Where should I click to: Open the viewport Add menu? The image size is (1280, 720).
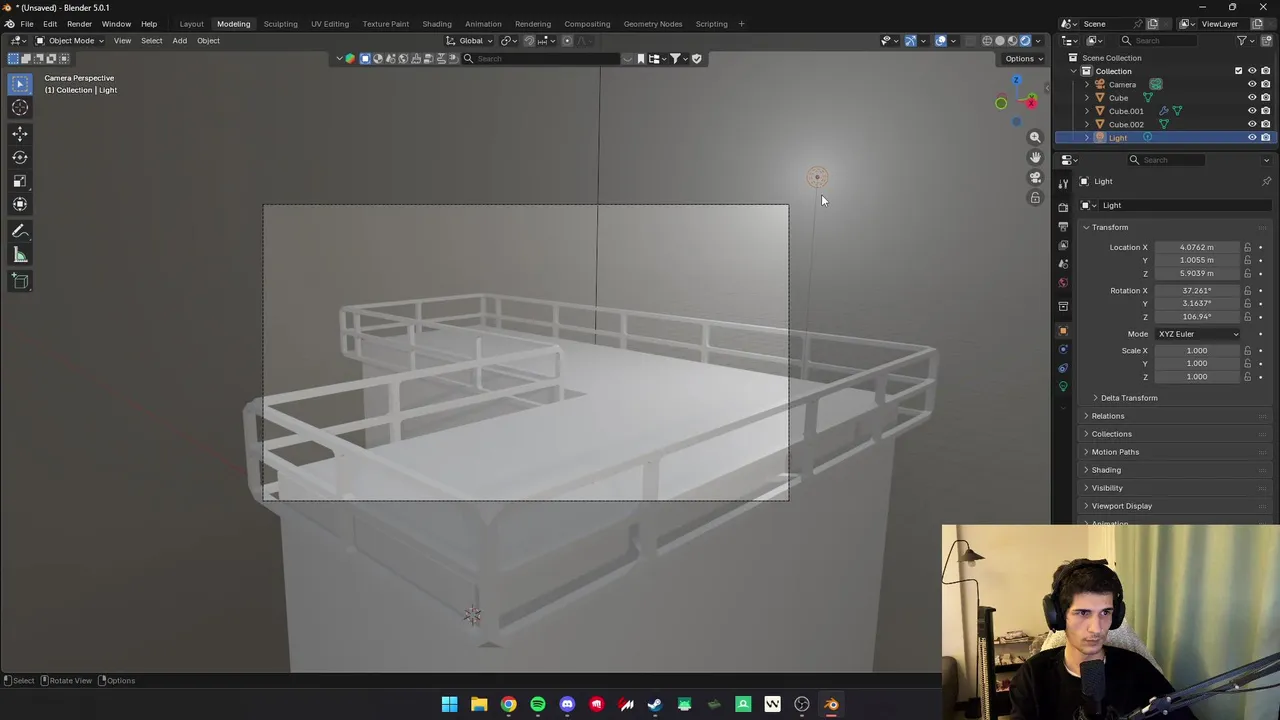tap(179, 41)
